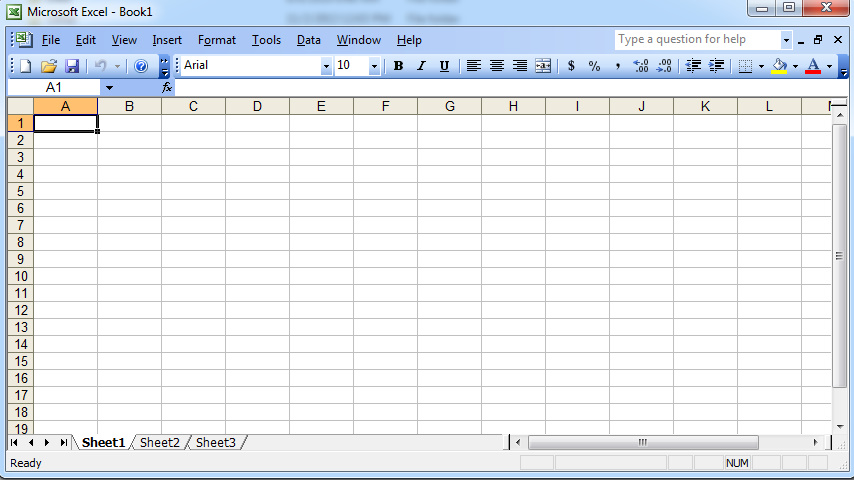Open Microsoft Excel Help icon
Image resolution: width=854 pixels, height=480 pixels.
140,66
